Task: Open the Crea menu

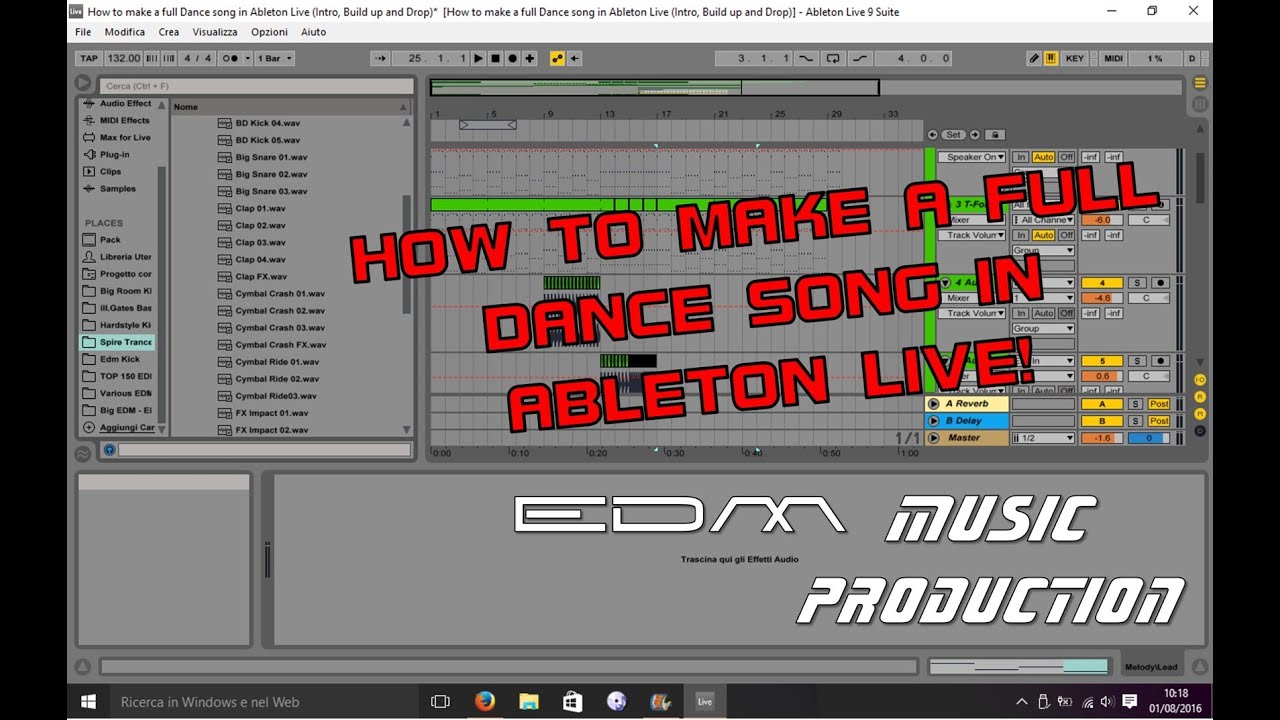Action: pos(169,32)
